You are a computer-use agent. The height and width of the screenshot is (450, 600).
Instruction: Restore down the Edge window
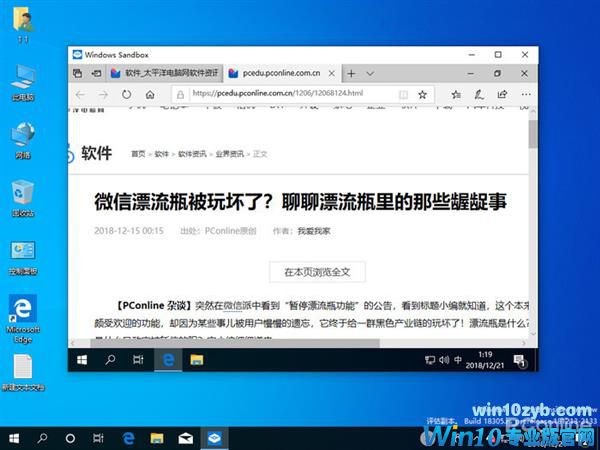click(497, 73)
